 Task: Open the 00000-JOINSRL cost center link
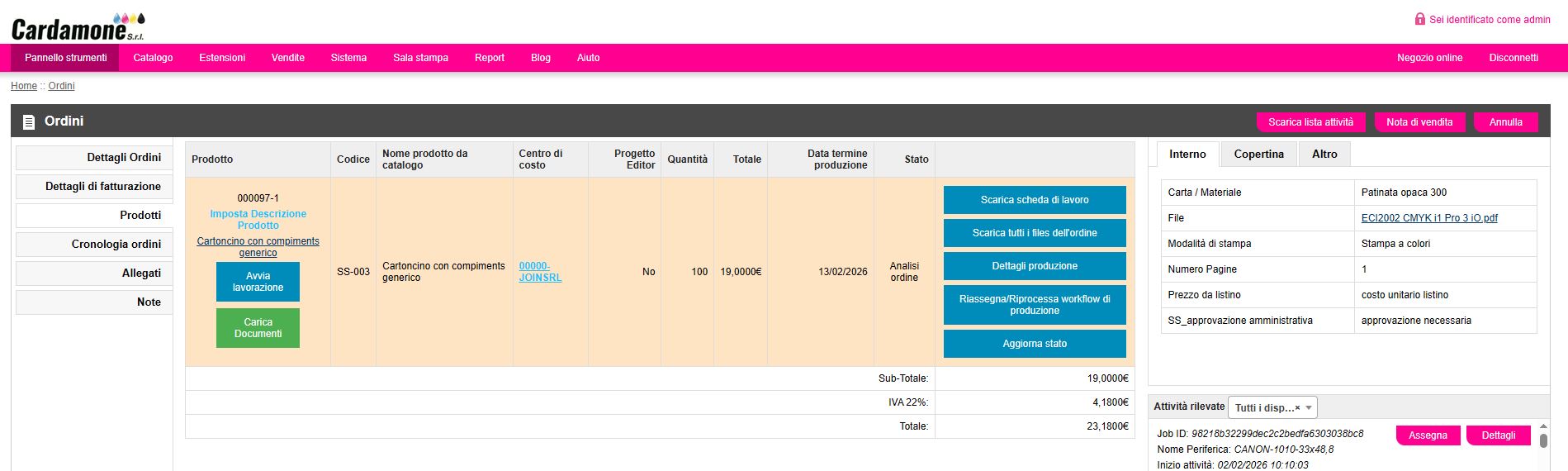tap(540, 272)
